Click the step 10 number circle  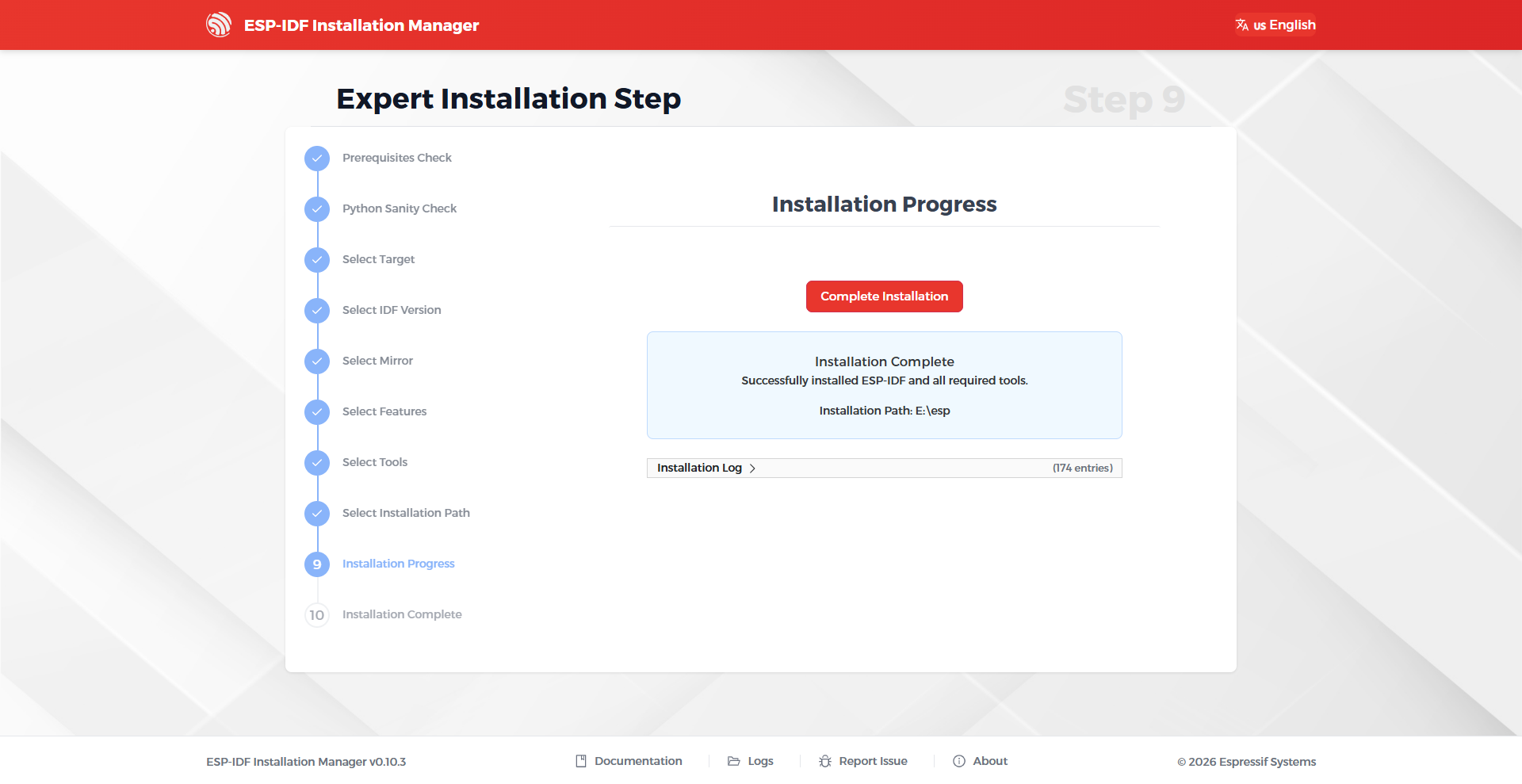[x=317, y=615]
